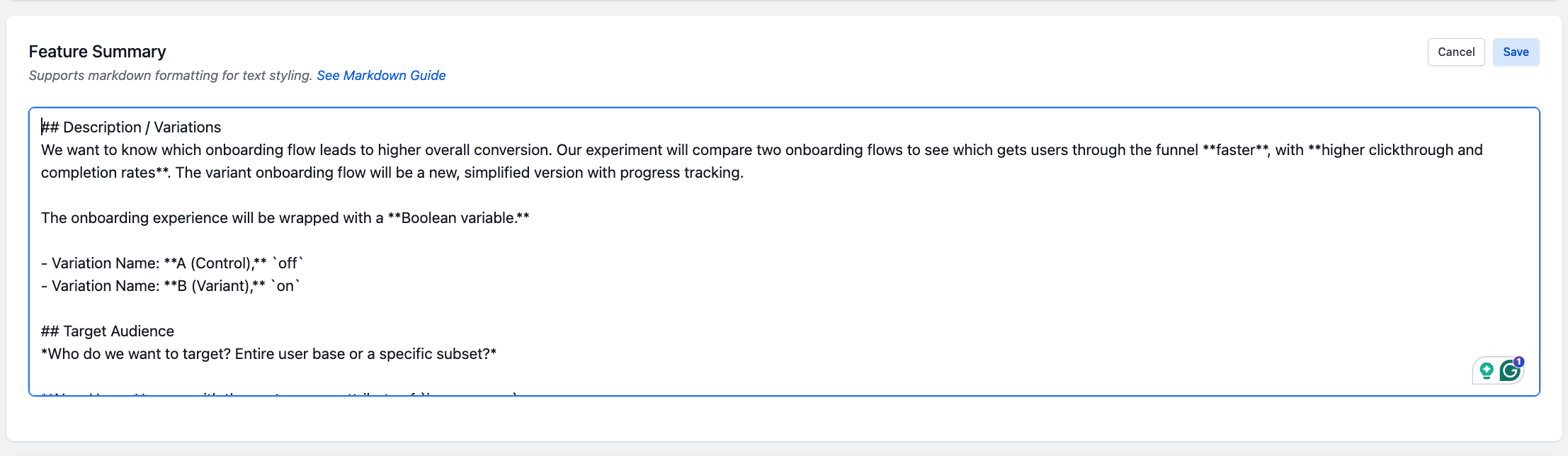Click the Variation Name B (Variant) line

click(x=170, y=285)
